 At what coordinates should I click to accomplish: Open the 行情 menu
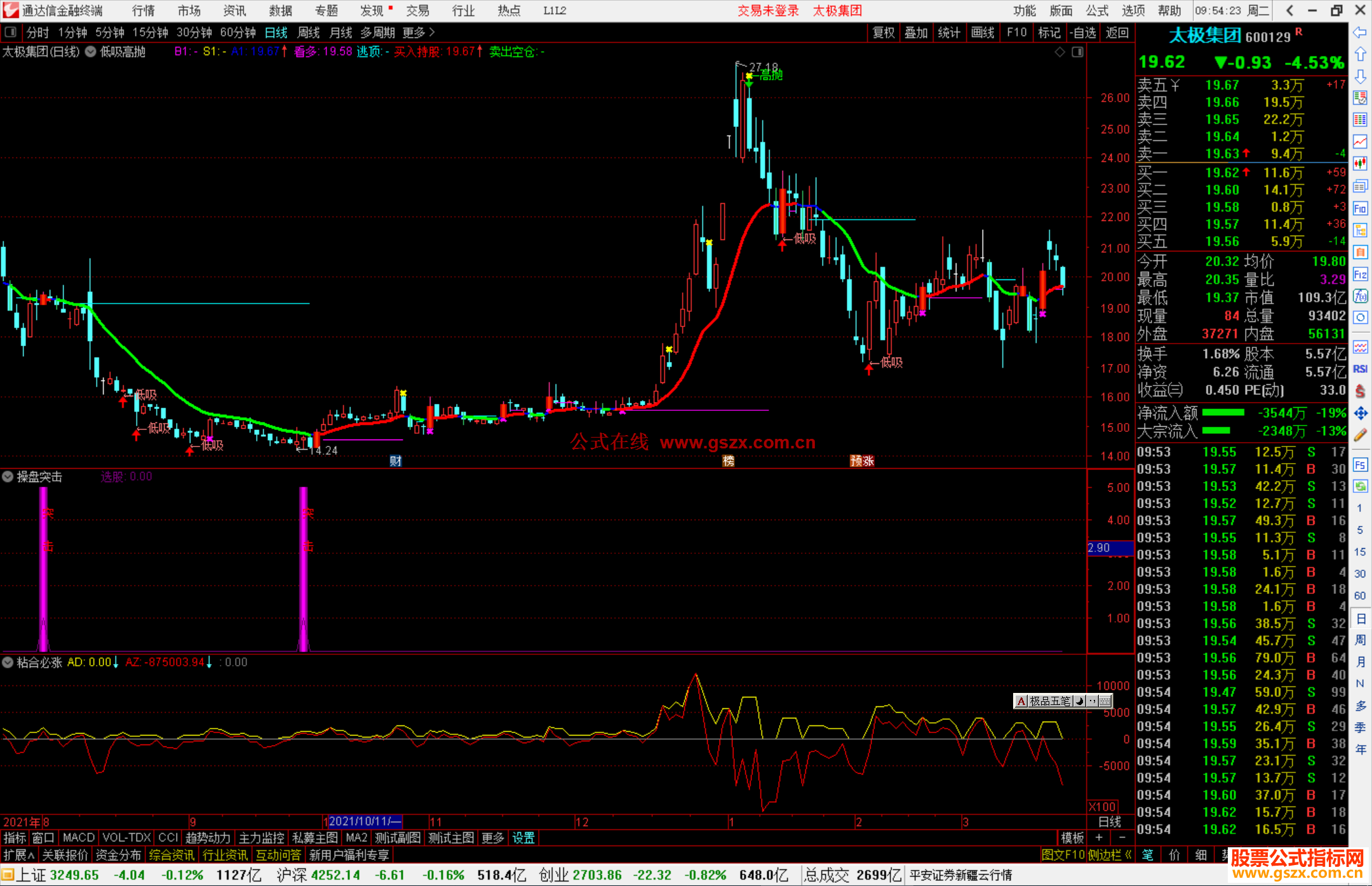pyautogui.click(x=144, y=11)
